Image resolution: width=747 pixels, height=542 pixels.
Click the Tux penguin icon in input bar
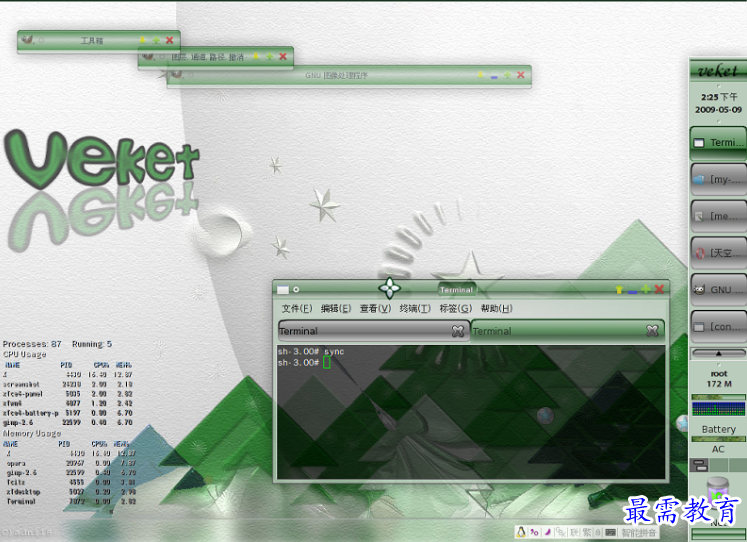521,532
